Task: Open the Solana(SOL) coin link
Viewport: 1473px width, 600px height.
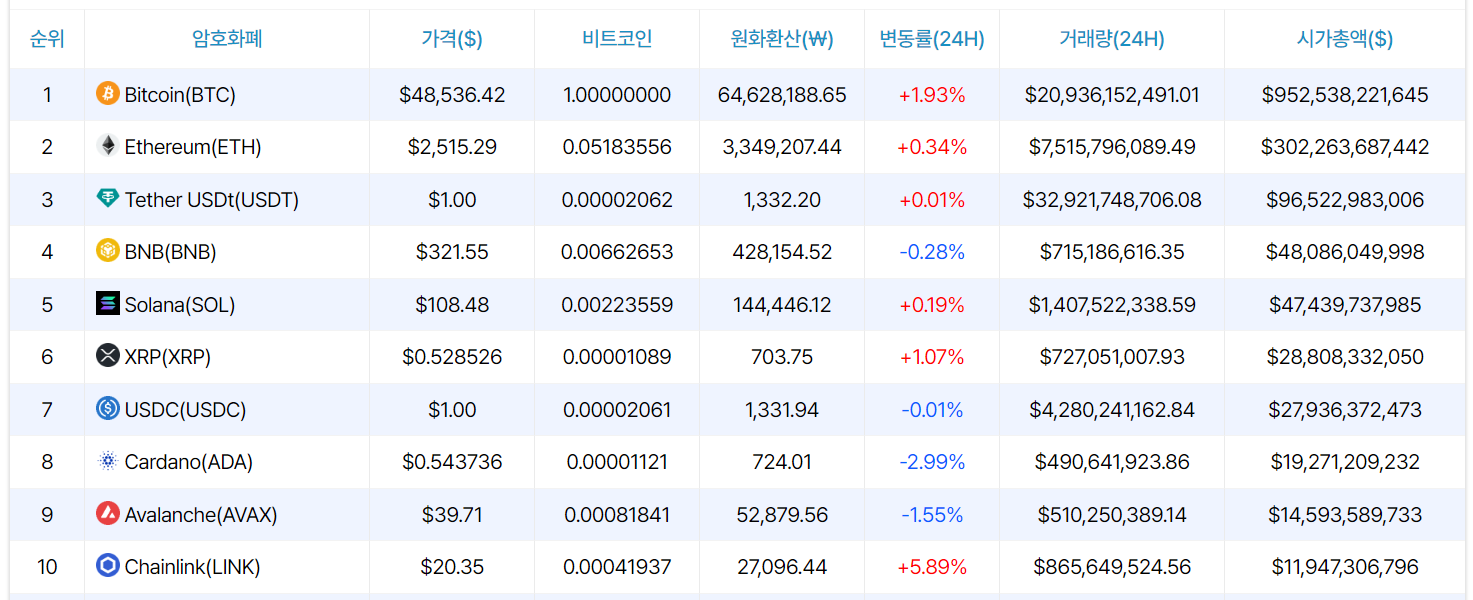Action: click(x=180, y=305)
